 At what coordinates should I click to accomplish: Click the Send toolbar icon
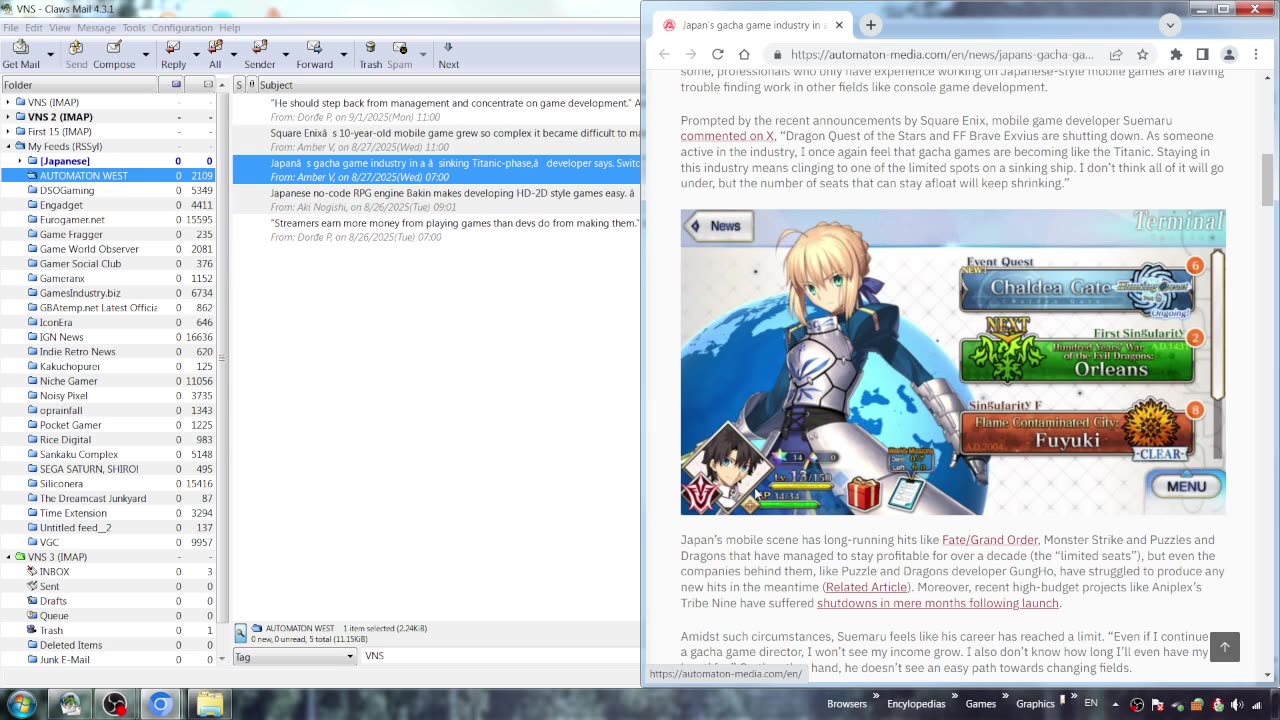point(76,54)
